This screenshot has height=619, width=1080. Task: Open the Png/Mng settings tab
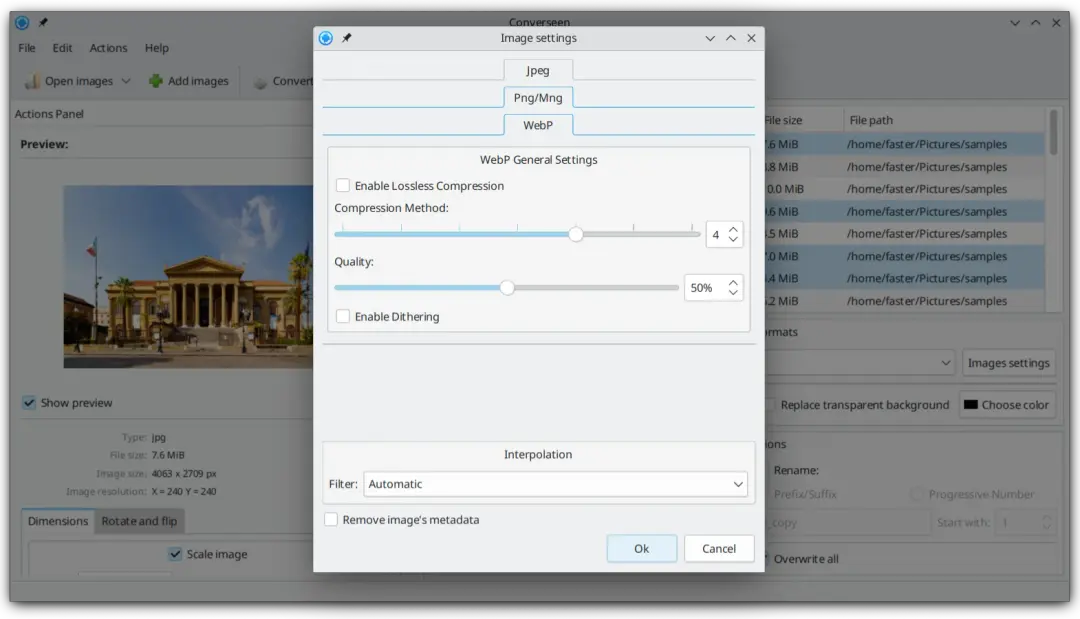[x=538, y=98]
